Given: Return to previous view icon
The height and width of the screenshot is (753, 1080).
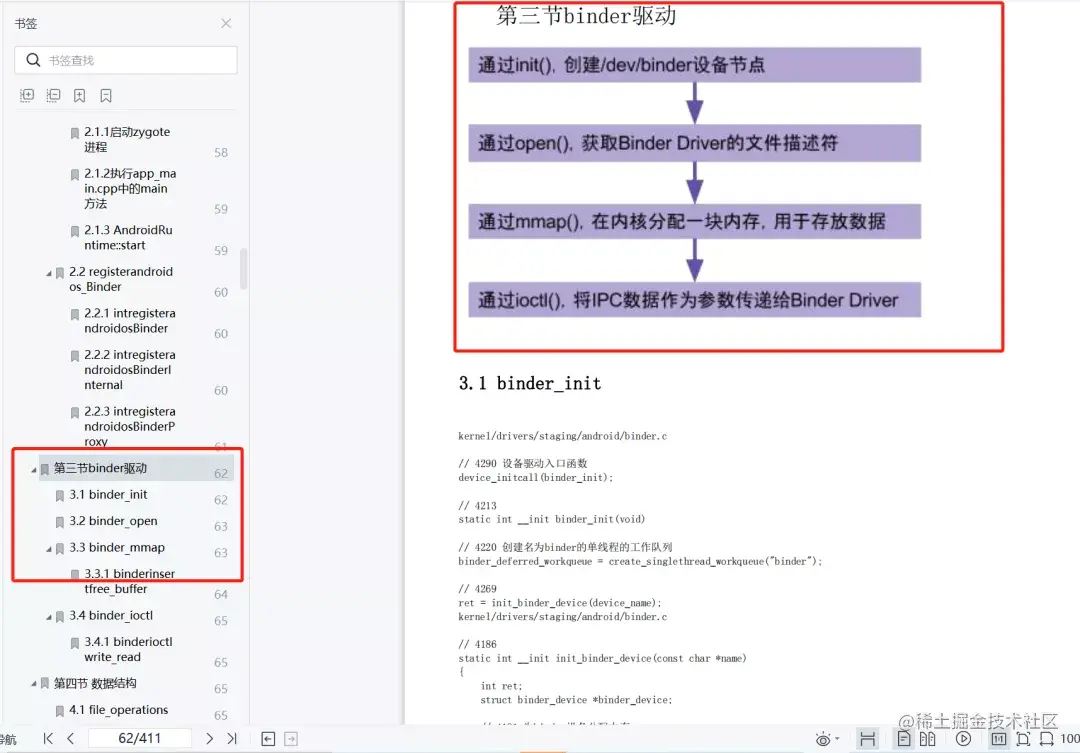Looking at the screenshot, I should click(269, 739).
